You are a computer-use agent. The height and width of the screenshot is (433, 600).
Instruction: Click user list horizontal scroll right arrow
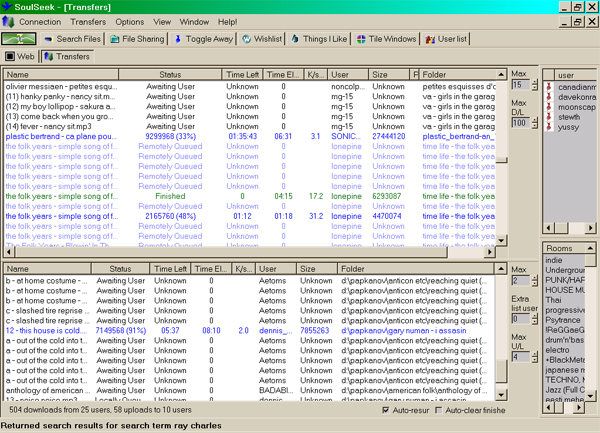click(x=590, y=228)
